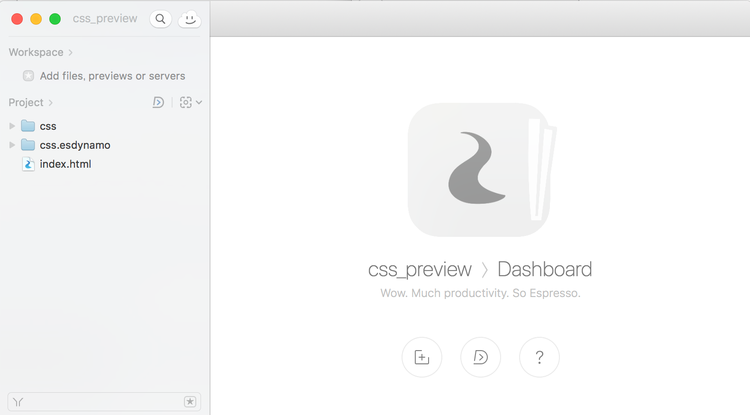This screenshot has width=750, height=415.
Task: Click the preview dashboard round button
Action: click(481, 357)
